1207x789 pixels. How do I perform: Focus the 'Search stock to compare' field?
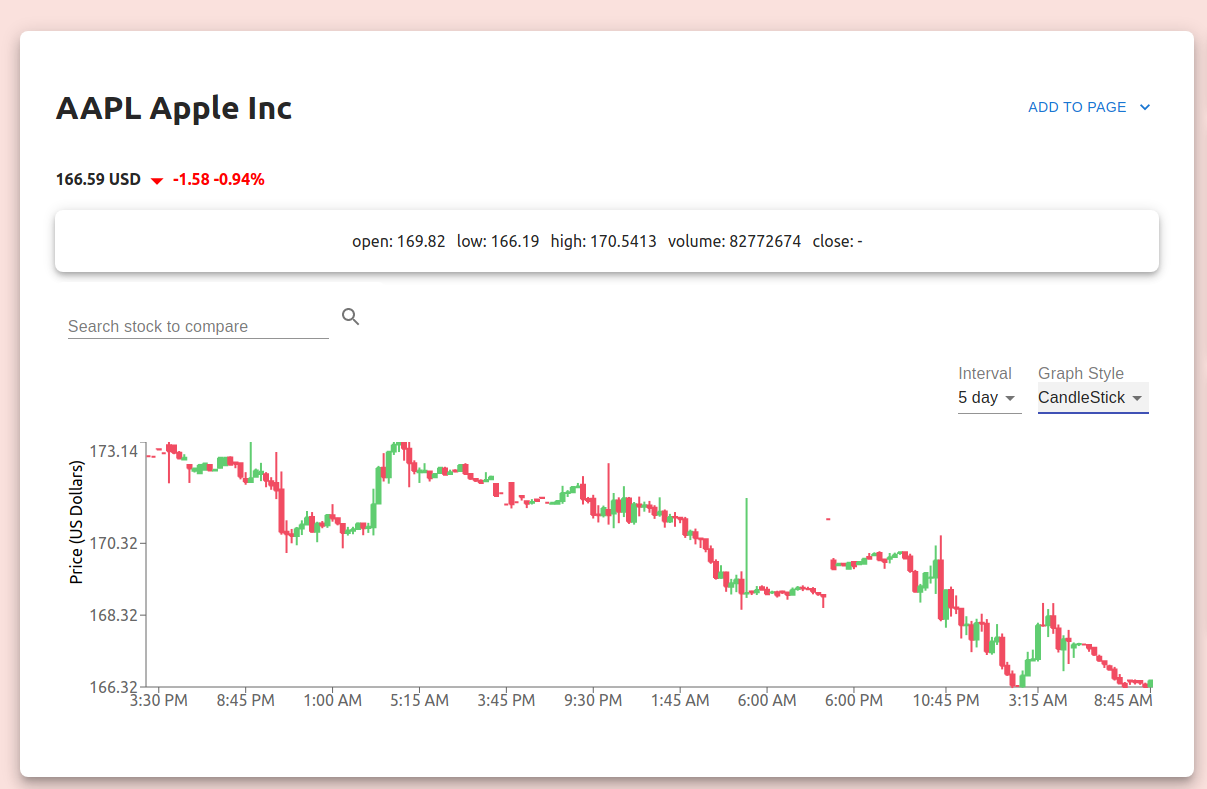[x=197, y=326]
